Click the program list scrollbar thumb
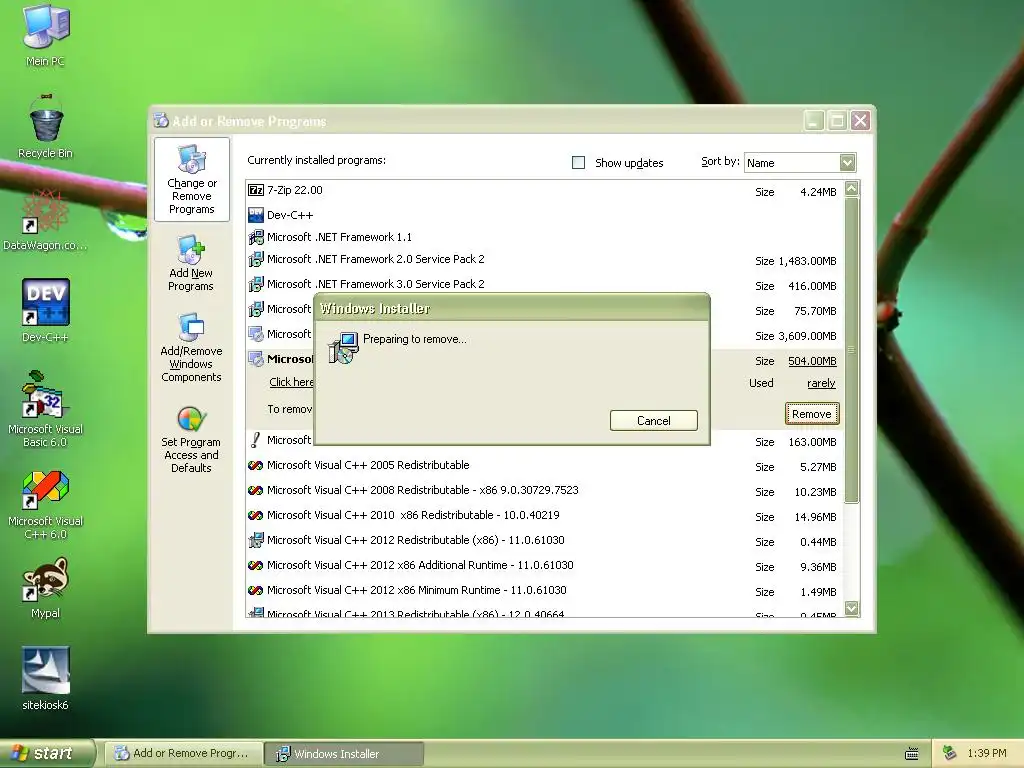Viewport: 1024px width, 768px height. (852, 350)
